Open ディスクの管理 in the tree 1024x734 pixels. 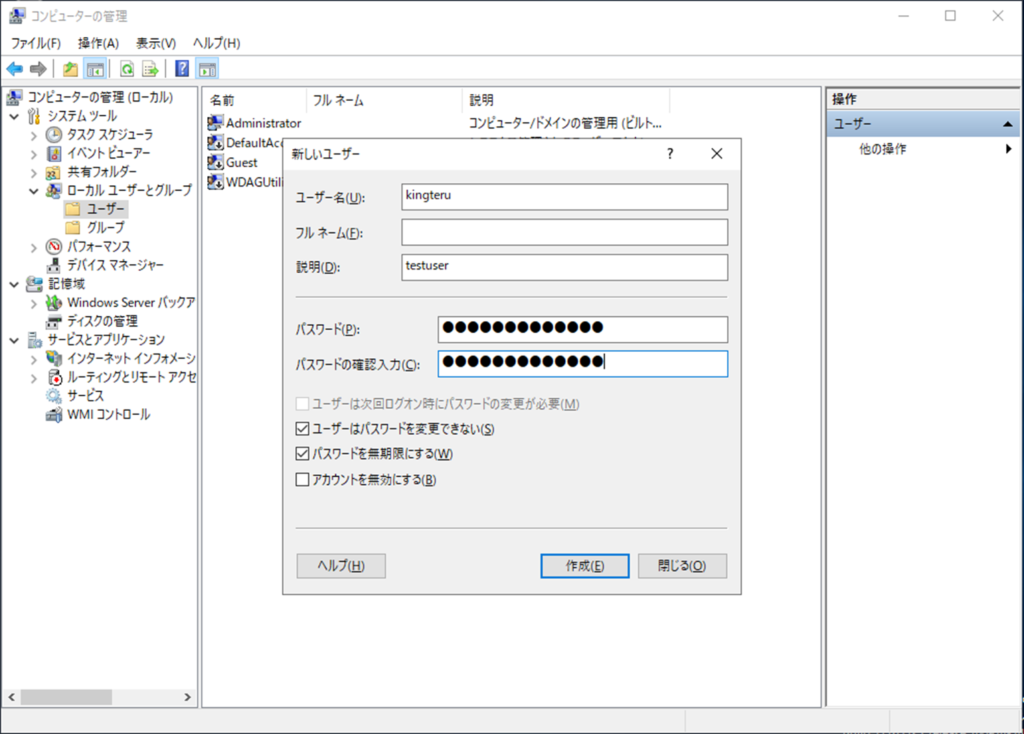coord(102,321)
